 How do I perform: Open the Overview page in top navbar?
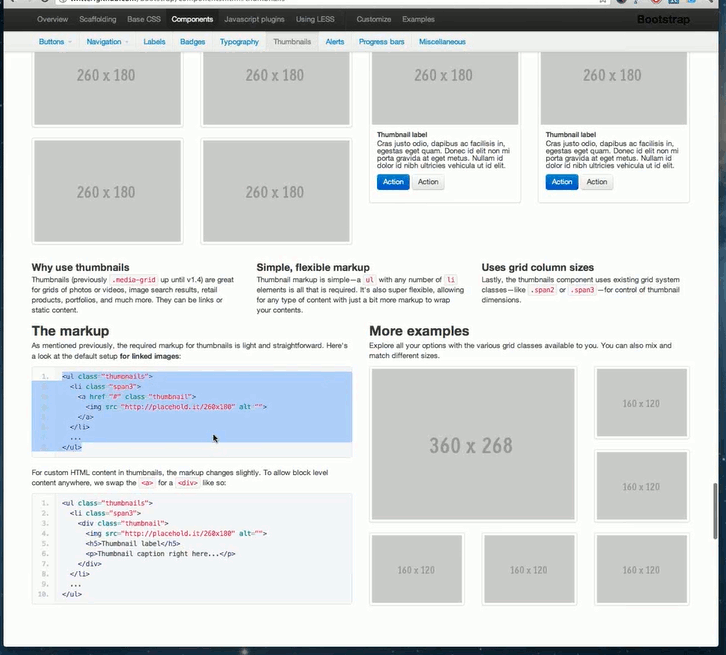click(x=53, y=19)
